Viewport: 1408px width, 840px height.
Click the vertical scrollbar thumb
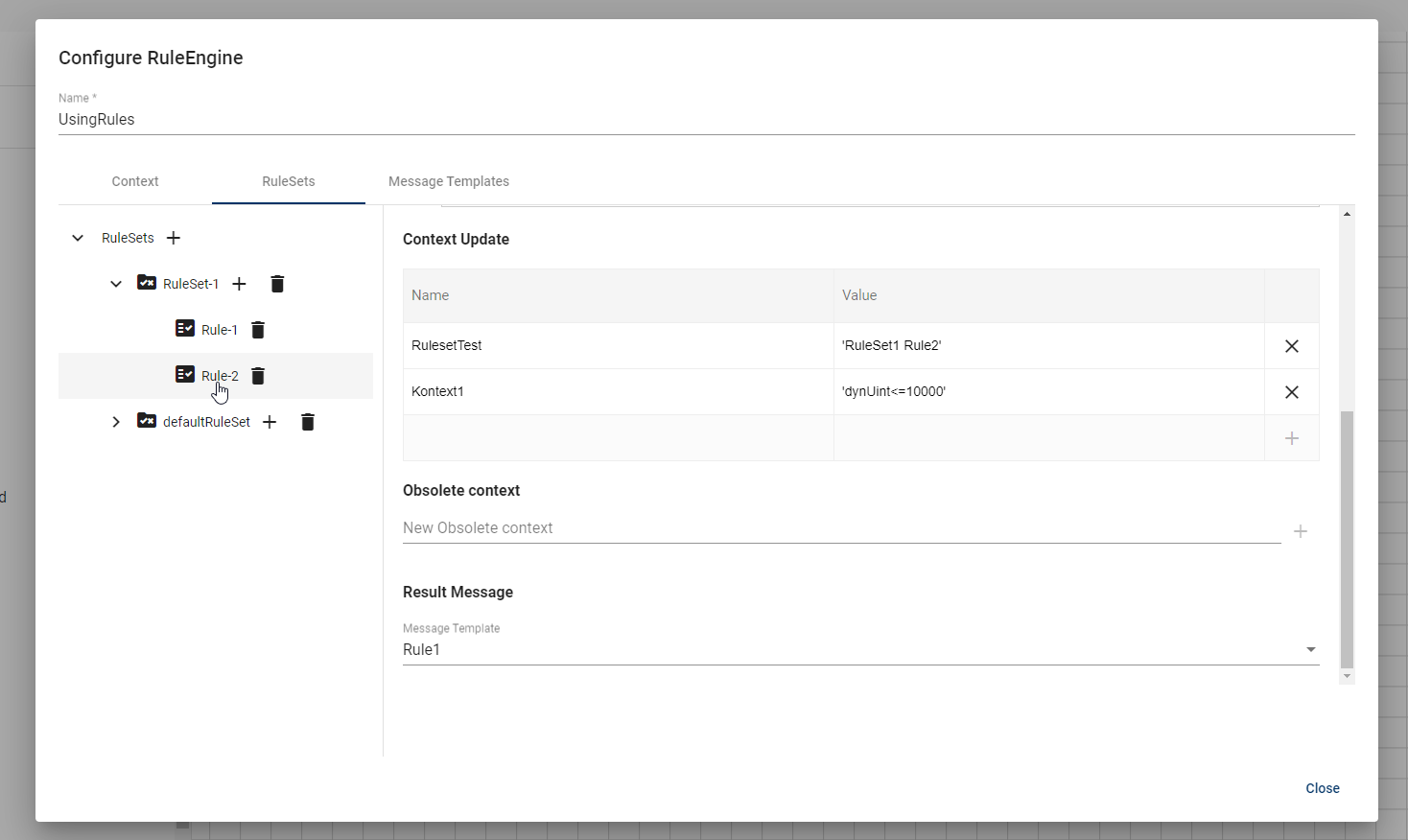pyautogui.click(x=1347, y=539)
